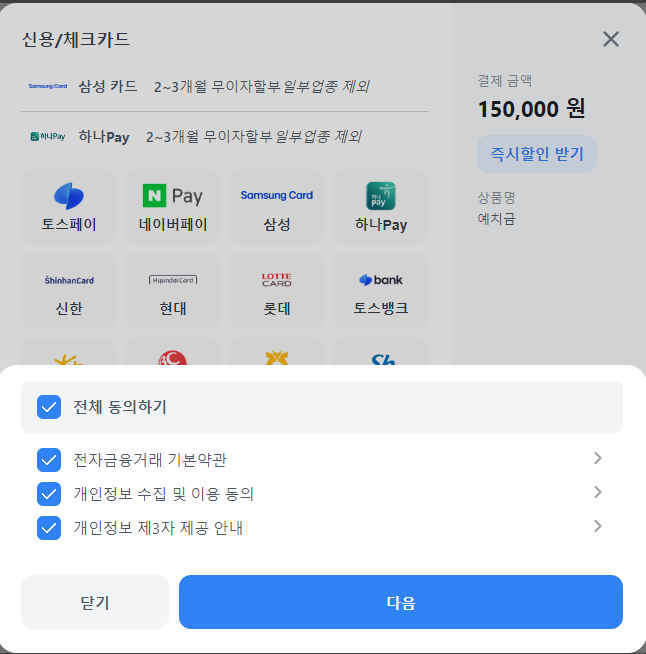Click the blue 다음 button
The width and height of the screenshot is (646, 654).
pos(401,602)
